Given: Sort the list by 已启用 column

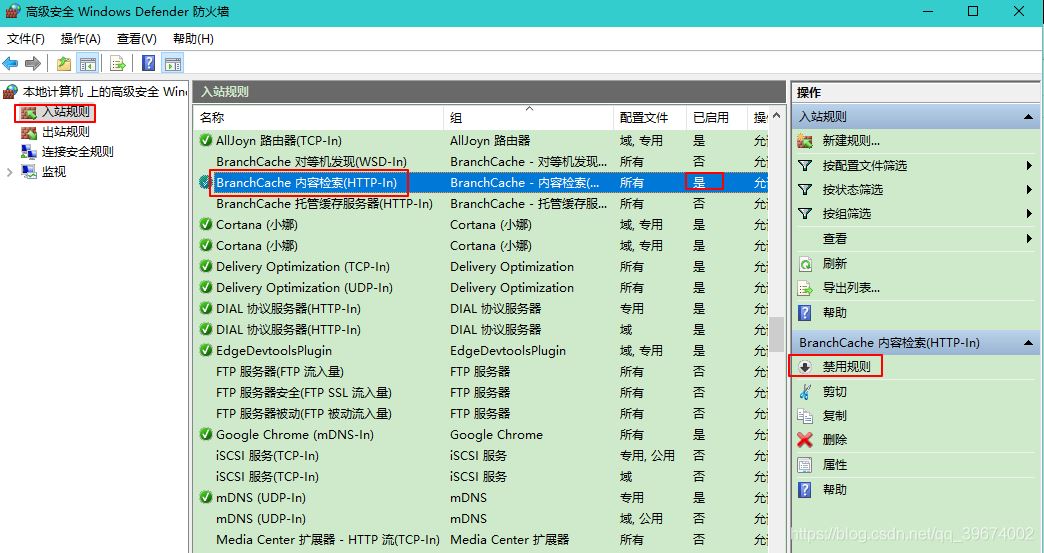Looking at the screenshot, I should click(711, 118).
